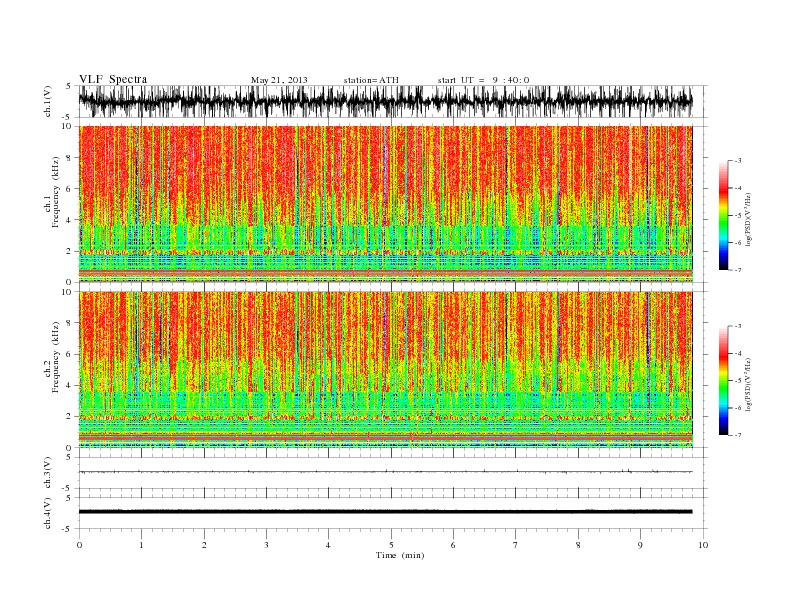
Task: Click the 'start UT = 9:40:0' text
Action: (x=483, y=80)
